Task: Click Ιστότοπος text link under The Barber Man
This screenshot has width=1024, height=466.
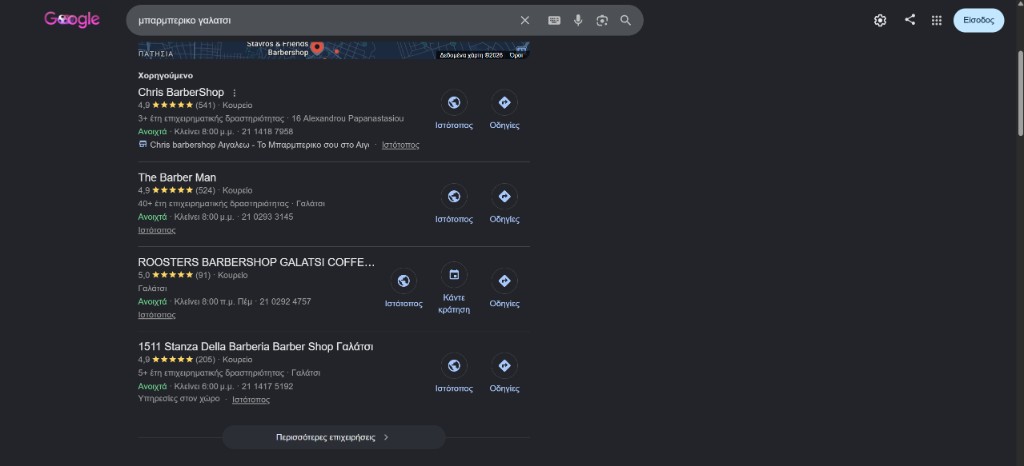Action: coord(157,230)
